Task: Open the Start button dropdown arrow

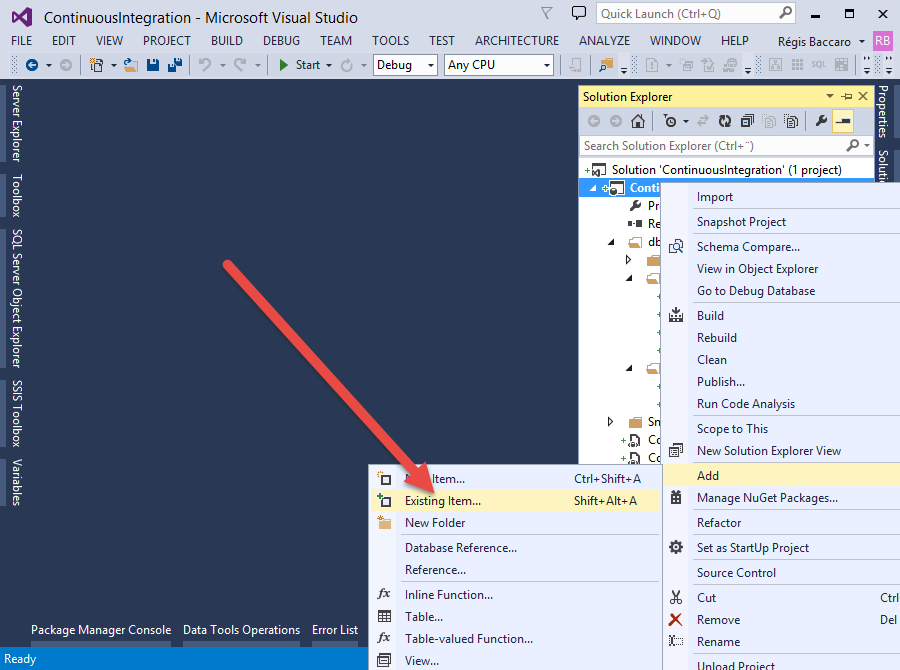Action: [329, 65]
